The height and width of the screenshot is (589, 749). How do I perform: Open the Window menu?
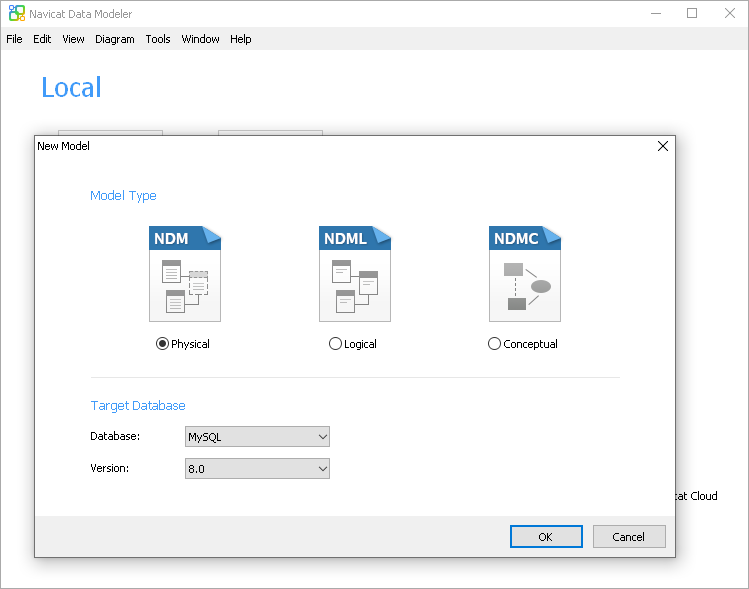tap(200, 39)
